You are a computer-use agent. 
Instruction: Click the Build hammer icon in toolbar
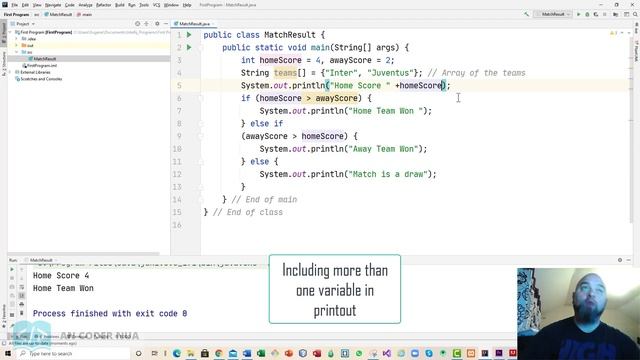[527, 14]
